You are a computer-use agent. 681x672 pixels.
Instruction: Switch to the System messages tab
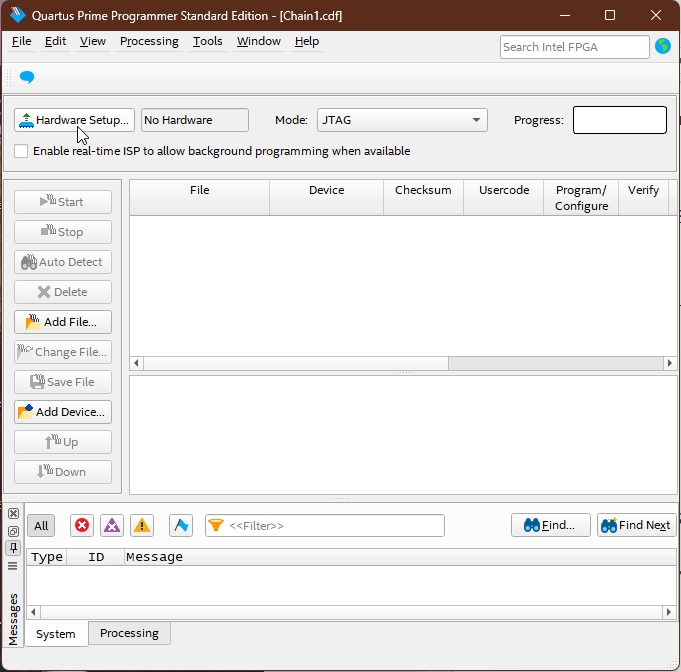[56, 634]
